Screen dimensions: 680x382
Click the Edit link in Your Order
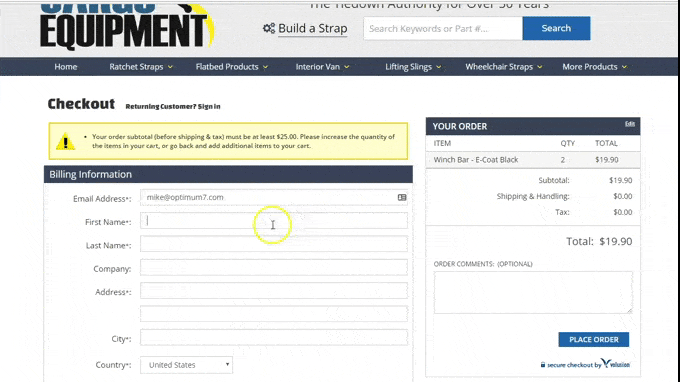[630, 124]
